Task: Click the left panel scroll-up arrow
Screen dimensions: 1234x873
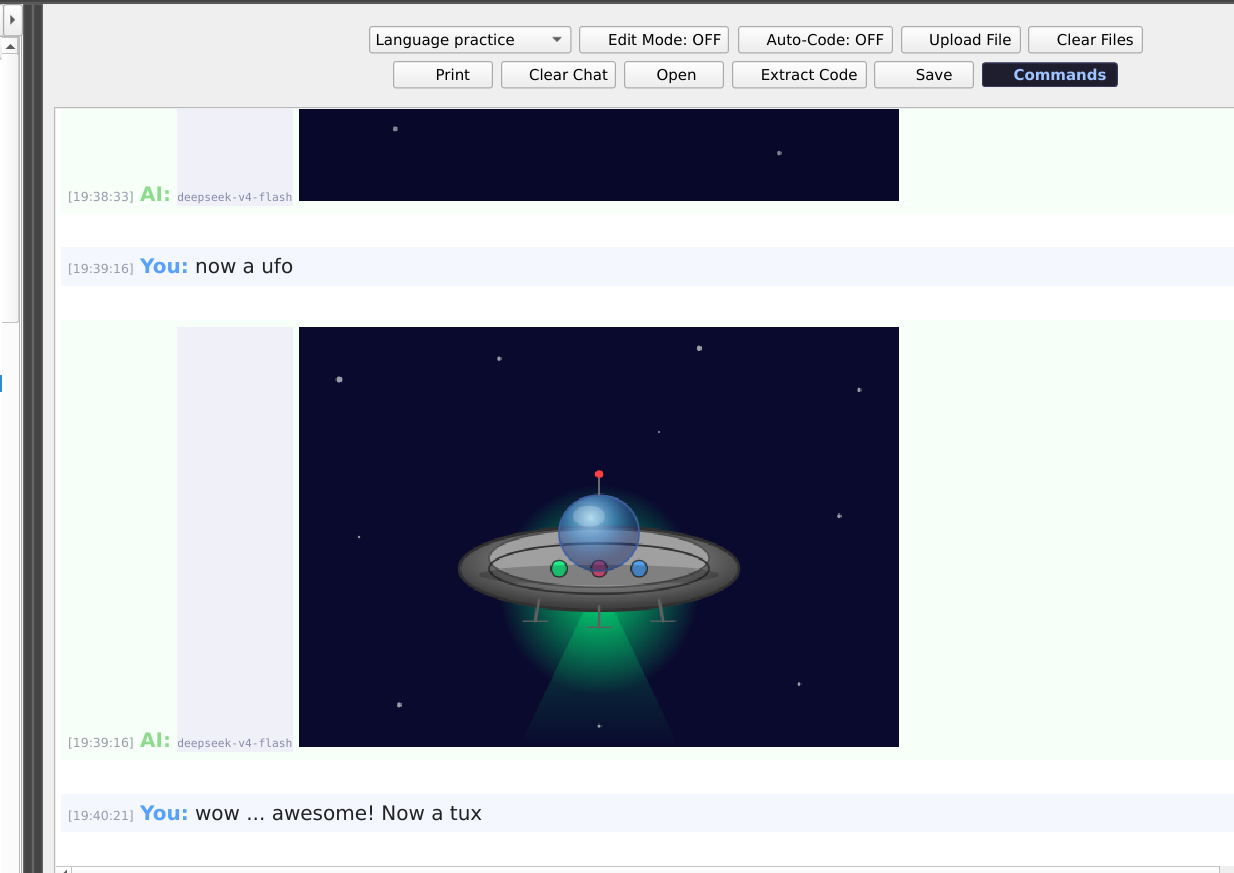Action: tap(9, 46)
